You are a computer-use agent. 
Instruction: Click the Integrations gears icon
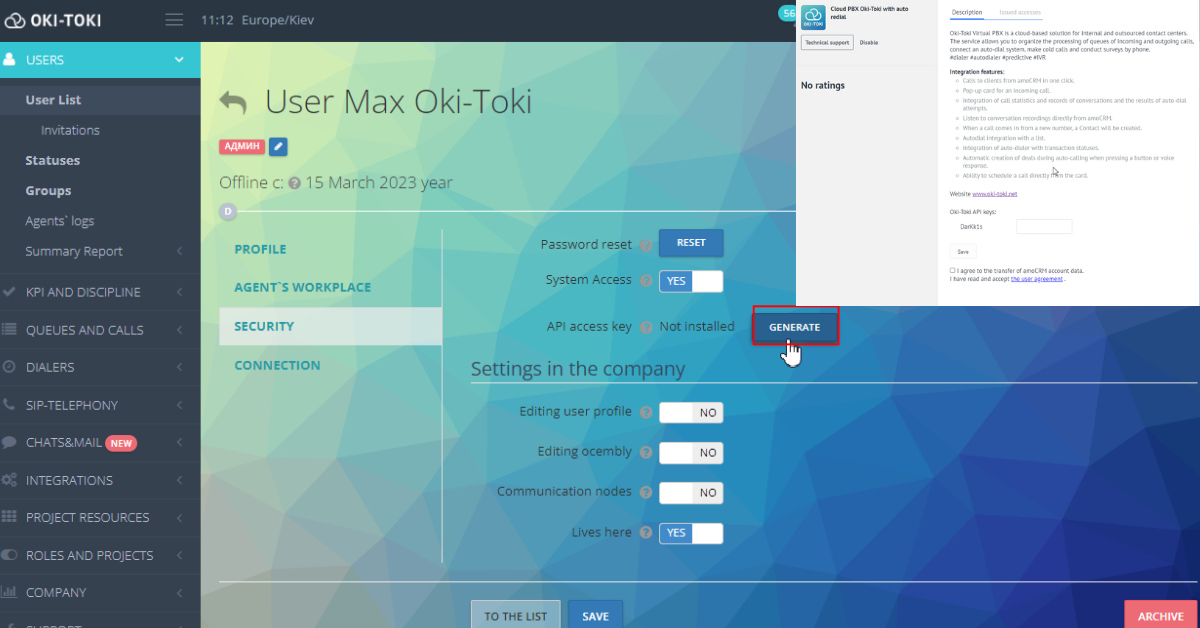point(9,480)
